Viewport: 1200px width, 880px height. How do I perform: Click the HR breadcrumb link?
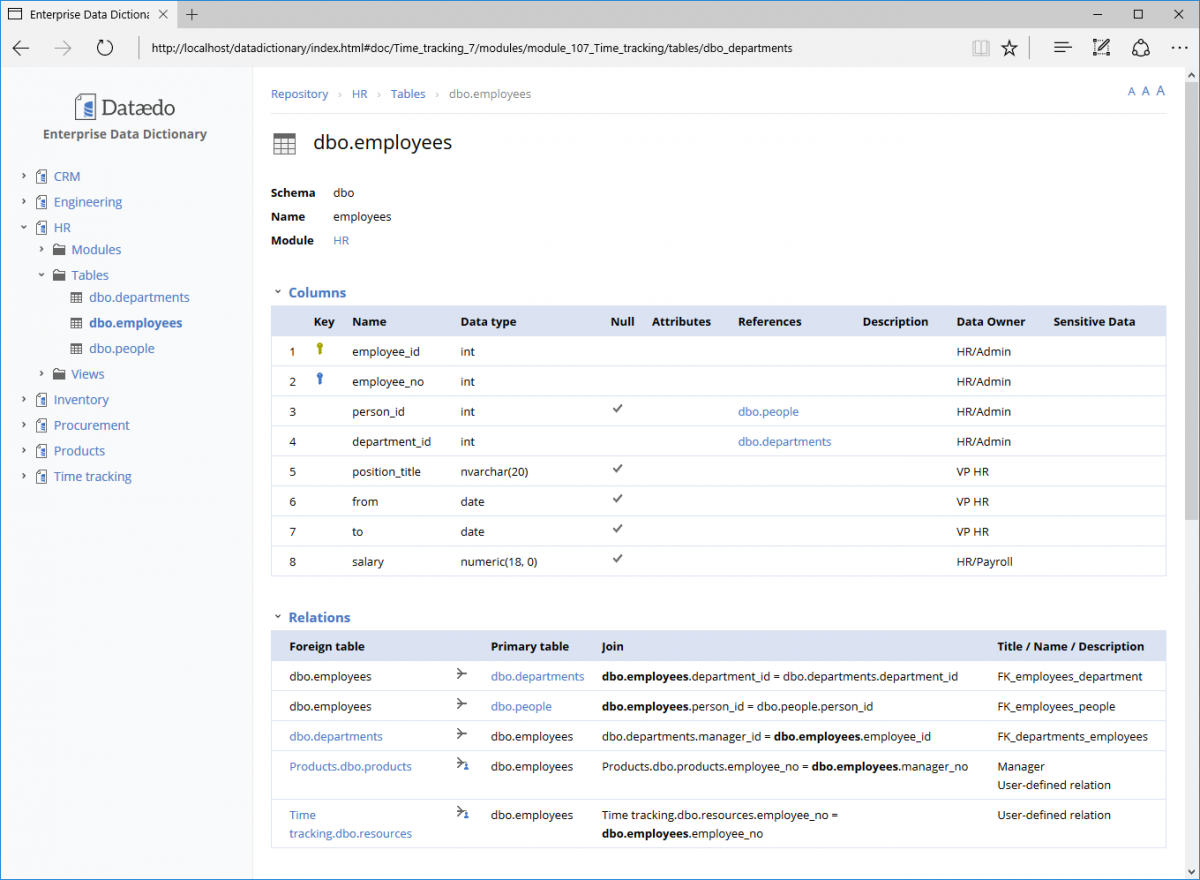pyautogui.click(x=359, y=93)
